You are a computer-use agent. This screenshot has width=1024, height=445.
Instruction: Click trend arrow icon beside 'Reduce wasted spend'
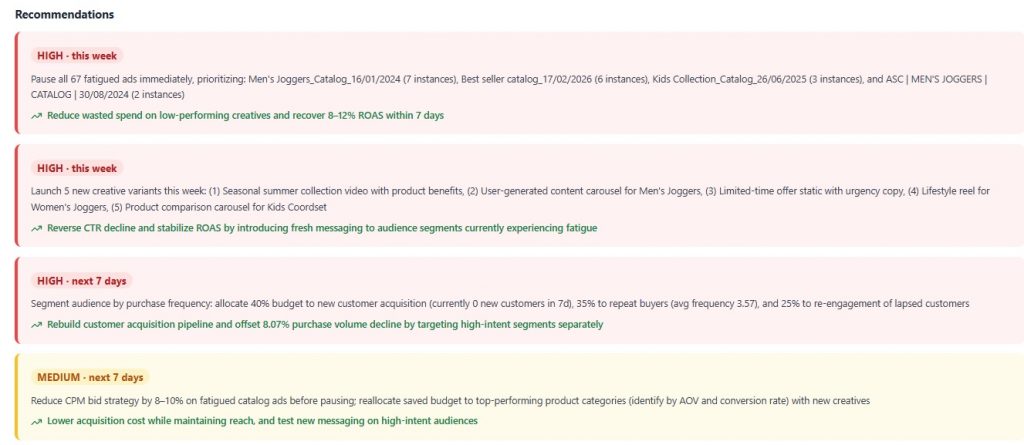[36, 116]
